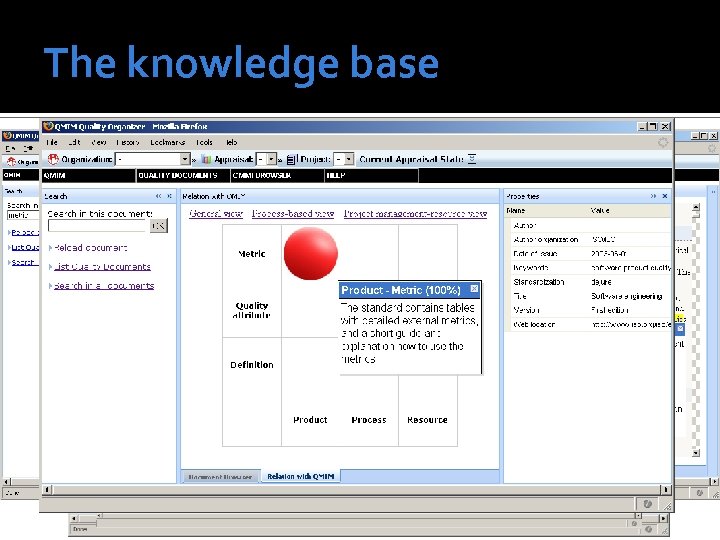Close the Search panel
The height and width of the screenshot is (540, 720).
(169, 196)
